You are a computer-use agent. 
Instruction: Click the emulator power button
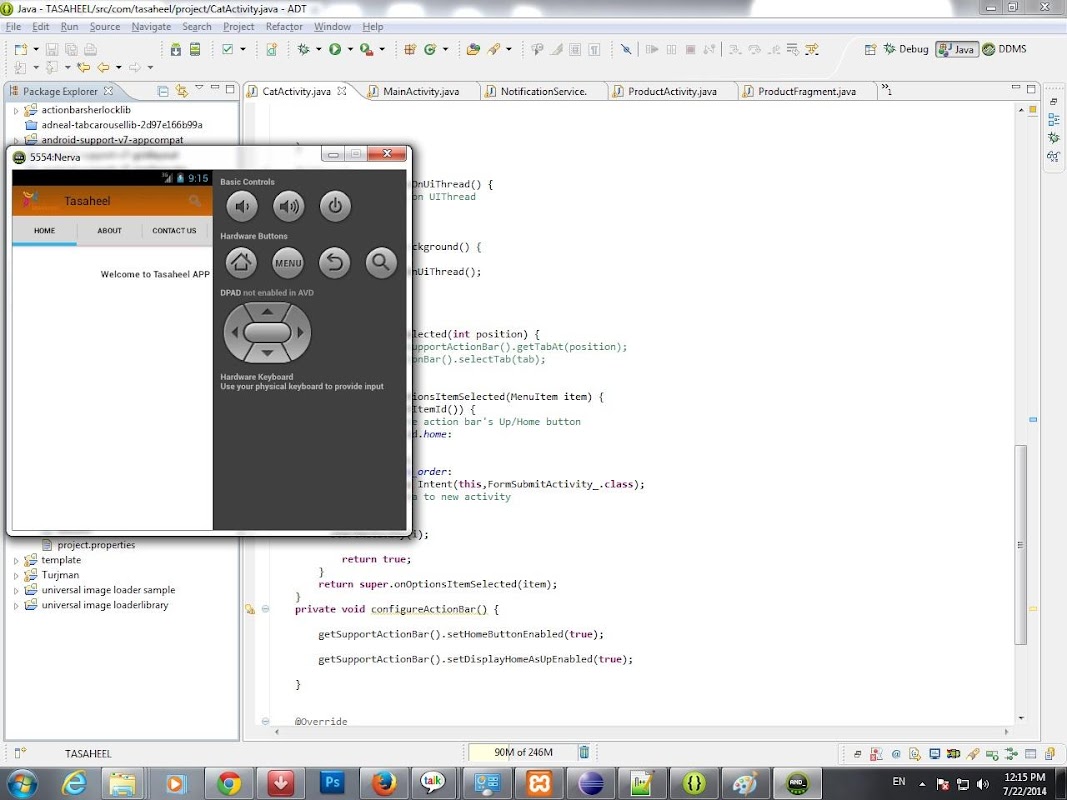[x=335, y=206]
